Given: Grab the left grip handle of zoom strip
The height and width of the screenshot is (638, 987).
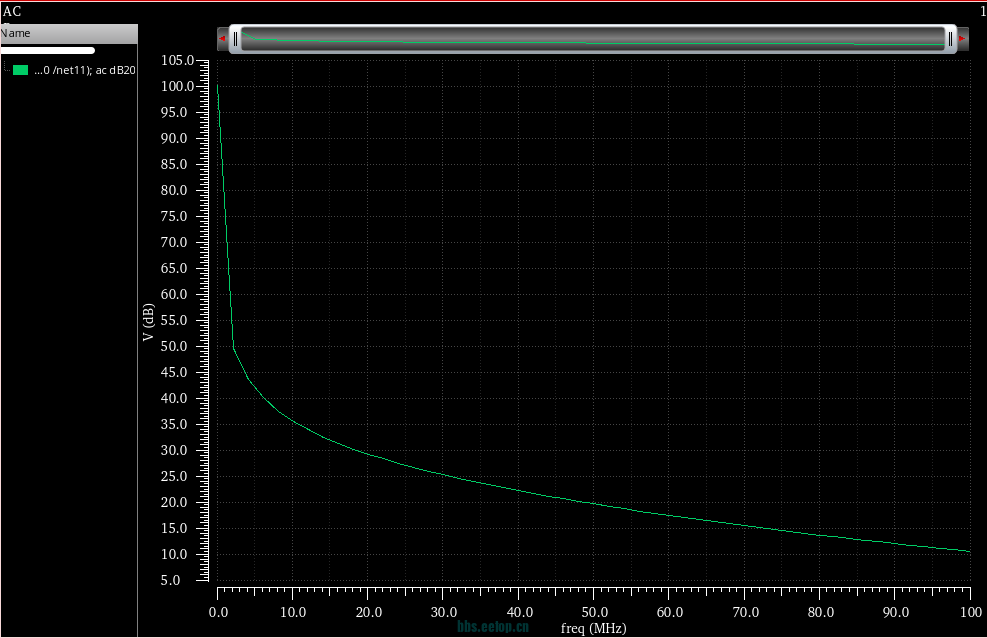Looking at the screenshot, I should click(236, 39).
